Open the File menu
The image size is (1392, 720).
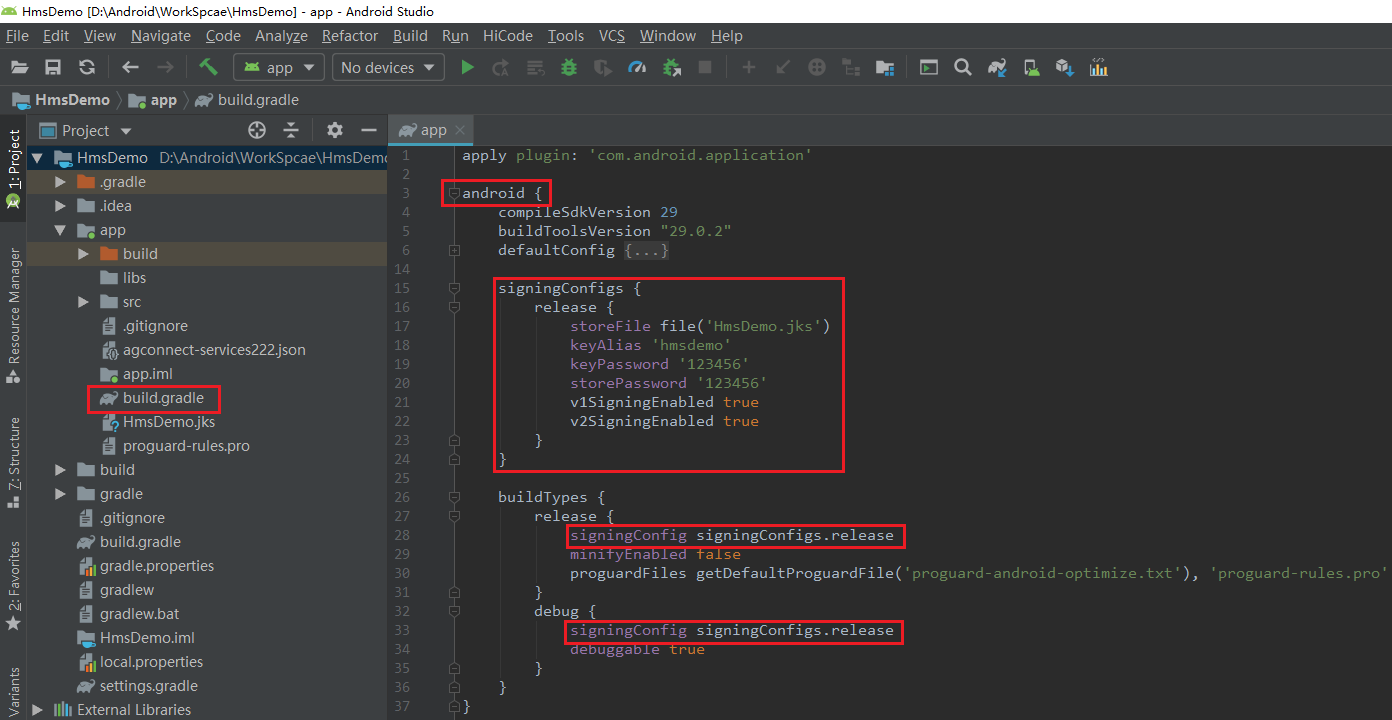pyautogui.click(x=17, y=35)
